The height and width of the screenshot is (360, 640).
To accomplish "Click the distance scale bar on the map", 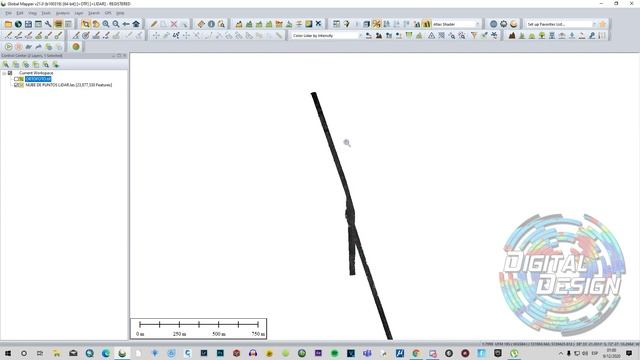I will pyautogui.click(x=199, y=329).
